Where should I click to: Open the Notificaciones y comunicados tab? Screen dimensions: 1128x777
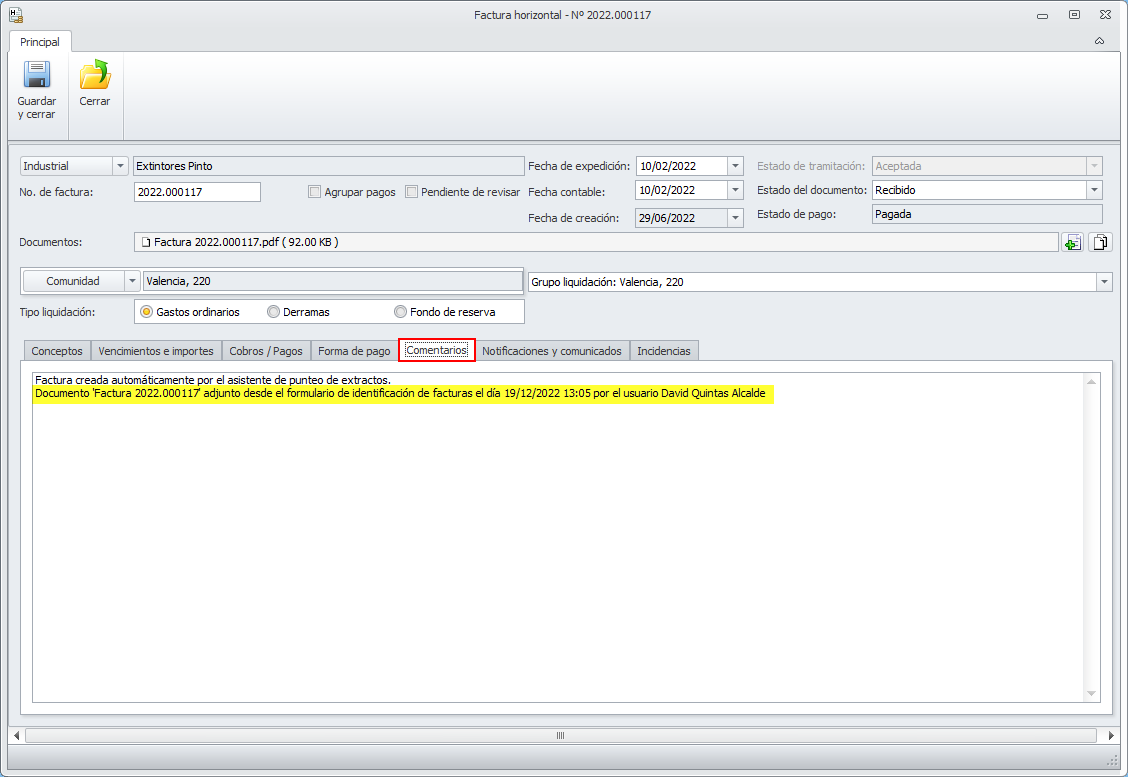click(x=552, y=351)
